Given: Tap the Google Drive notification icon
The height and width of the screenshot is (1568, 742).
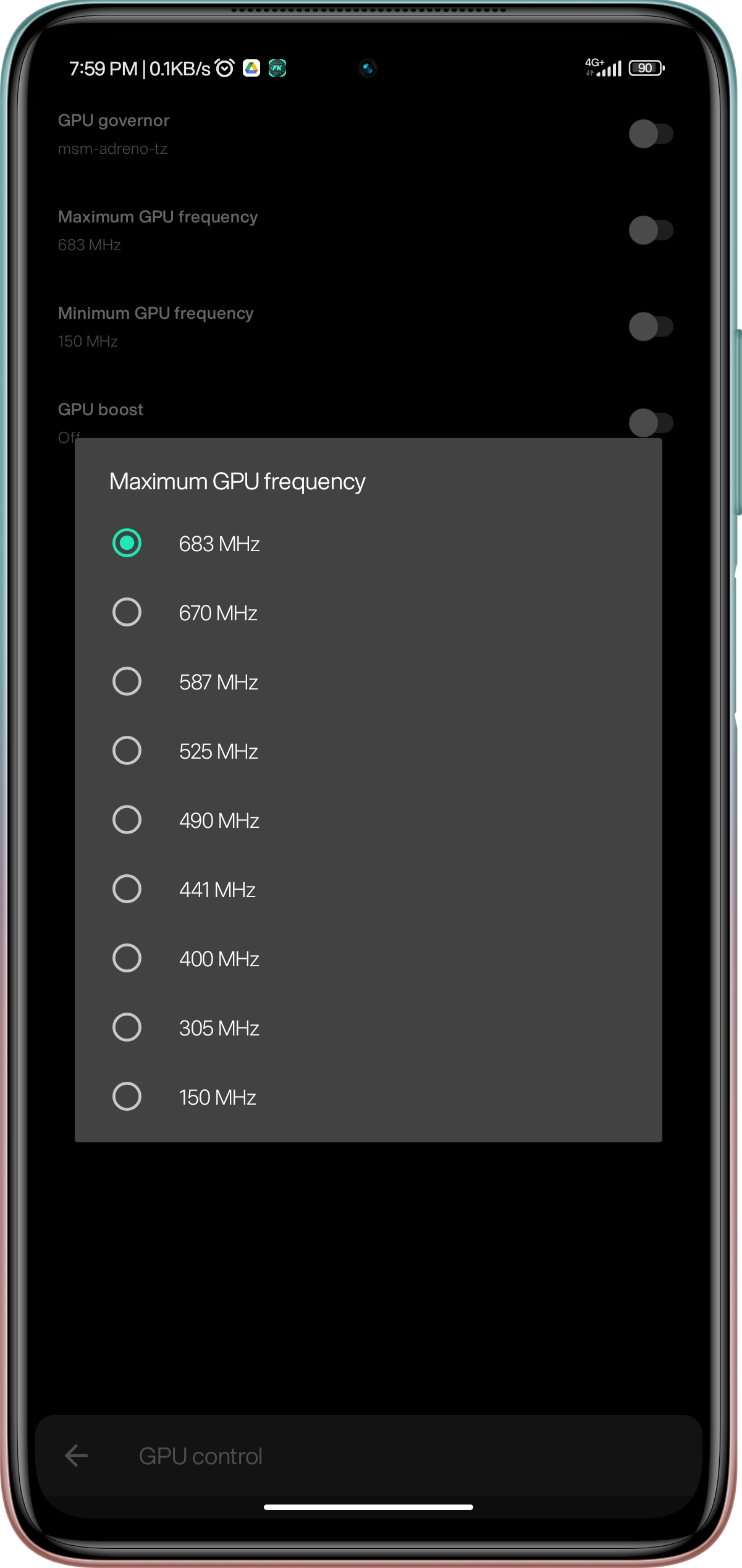Looking at the screenshot, I should [x=251, y=68].
